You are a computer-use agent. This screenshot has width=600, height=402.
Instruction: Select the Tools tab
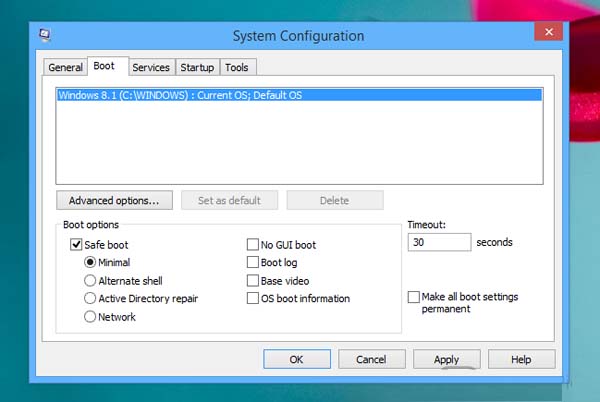point(237,67)
